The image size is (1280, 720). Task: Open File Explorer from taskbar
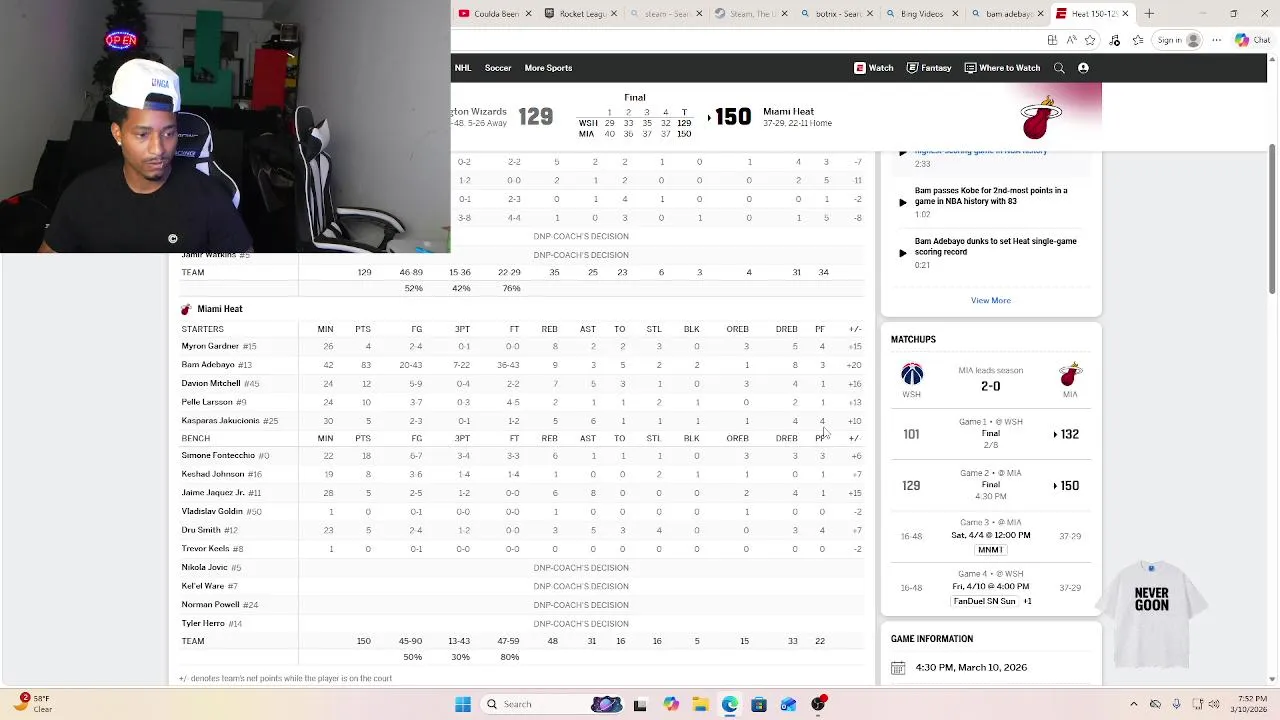tap(700, 704)
